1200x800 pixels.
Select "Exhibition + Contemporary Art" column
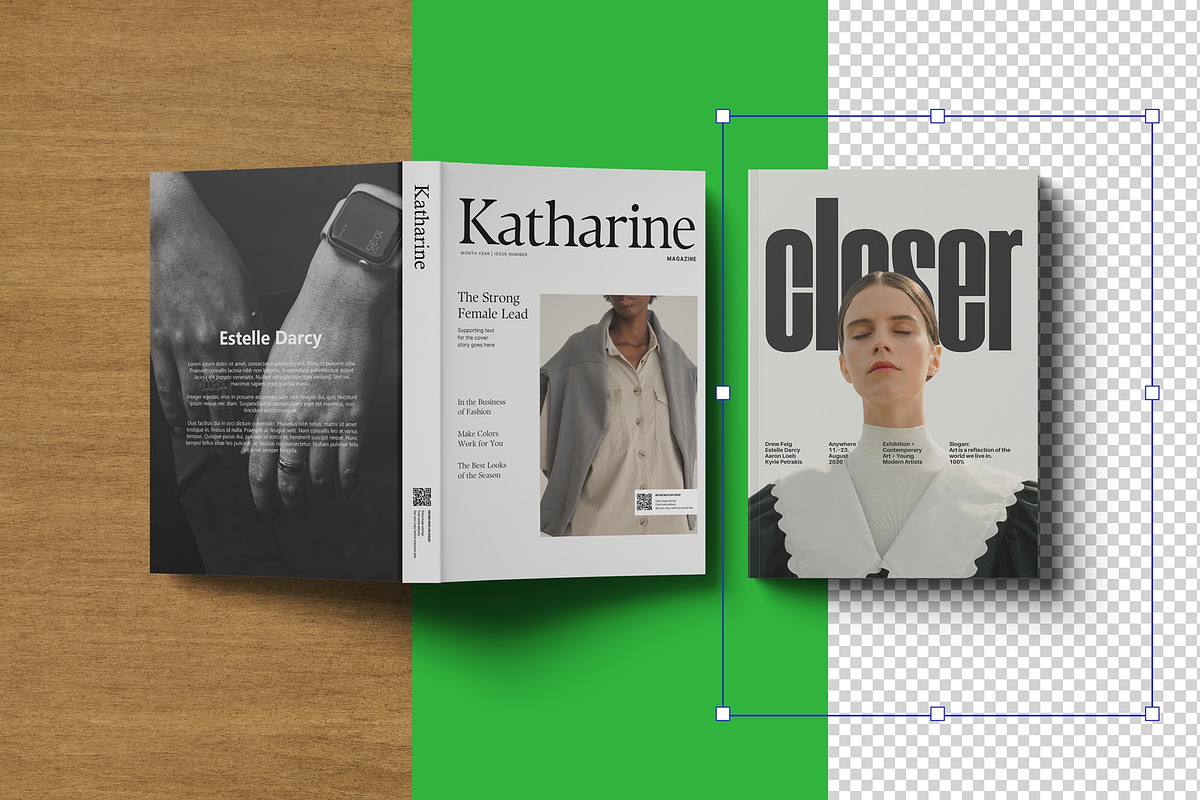tap(904, 453)
